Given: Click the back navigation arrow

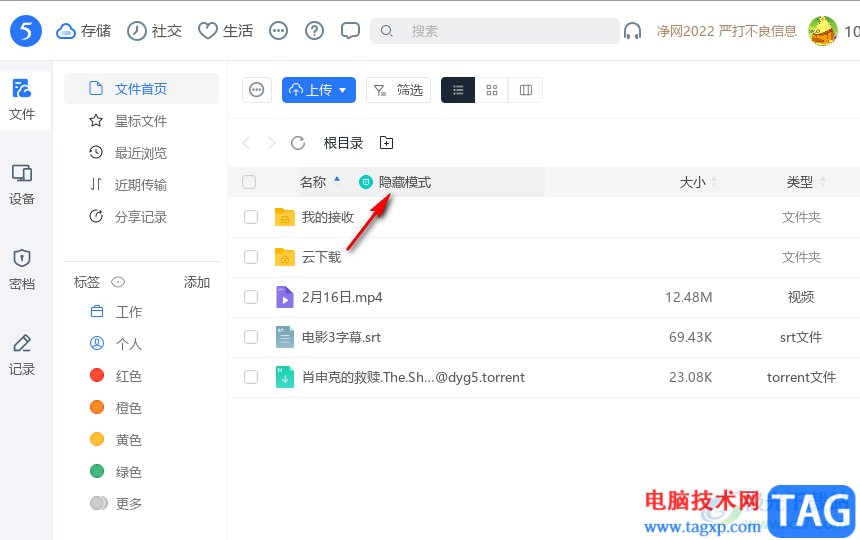Looking at the screenshot, I should tap(246, 143).
